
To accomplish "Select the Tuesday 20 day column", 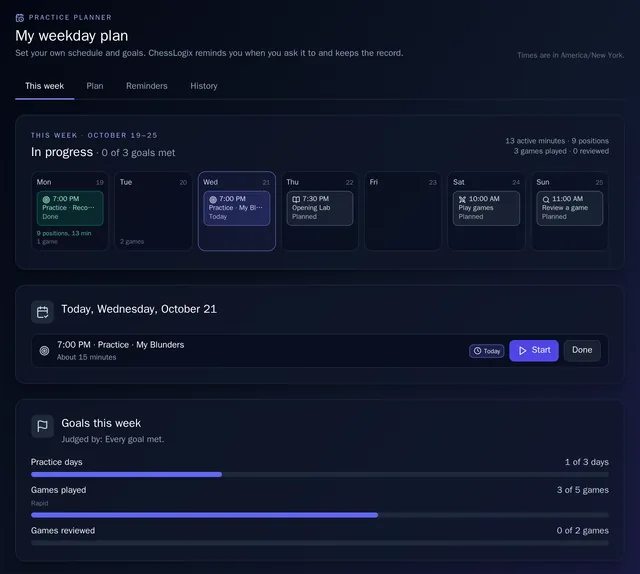I will click(x=153, y=211).
